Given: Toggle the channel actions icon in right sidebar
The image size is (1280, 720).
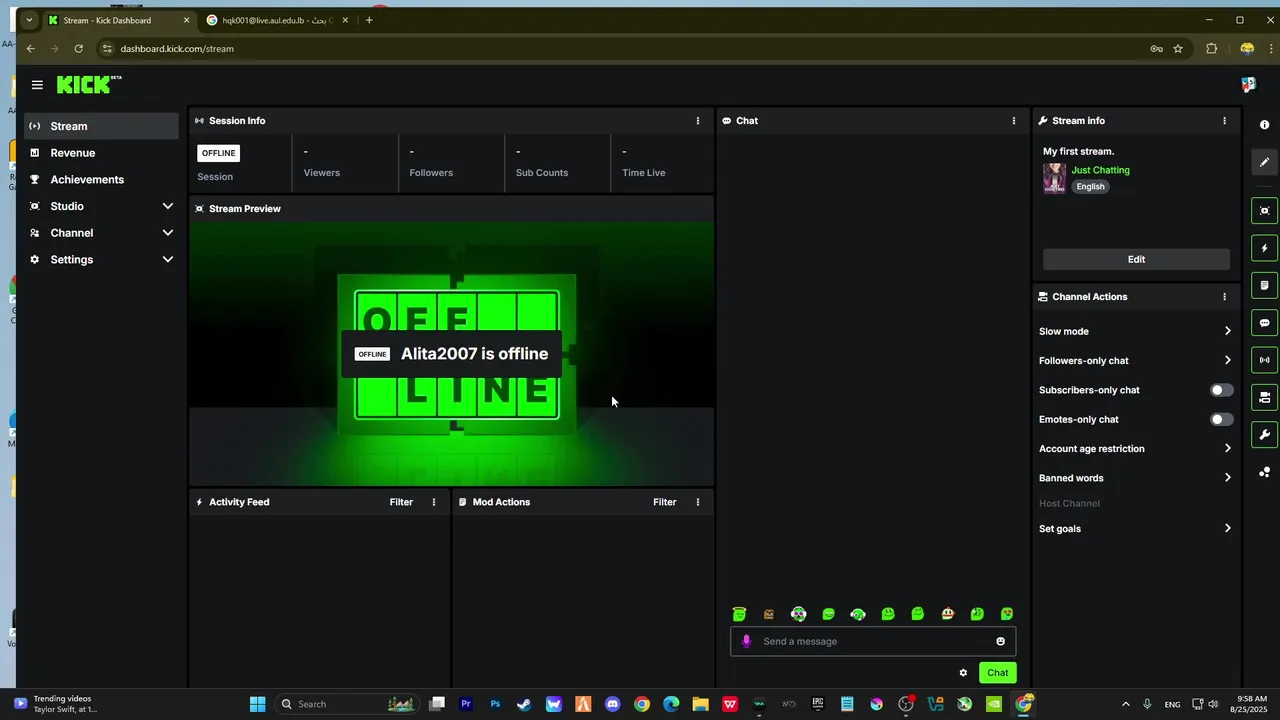Looking at the screenshot, I should (x=1264, y=397).
